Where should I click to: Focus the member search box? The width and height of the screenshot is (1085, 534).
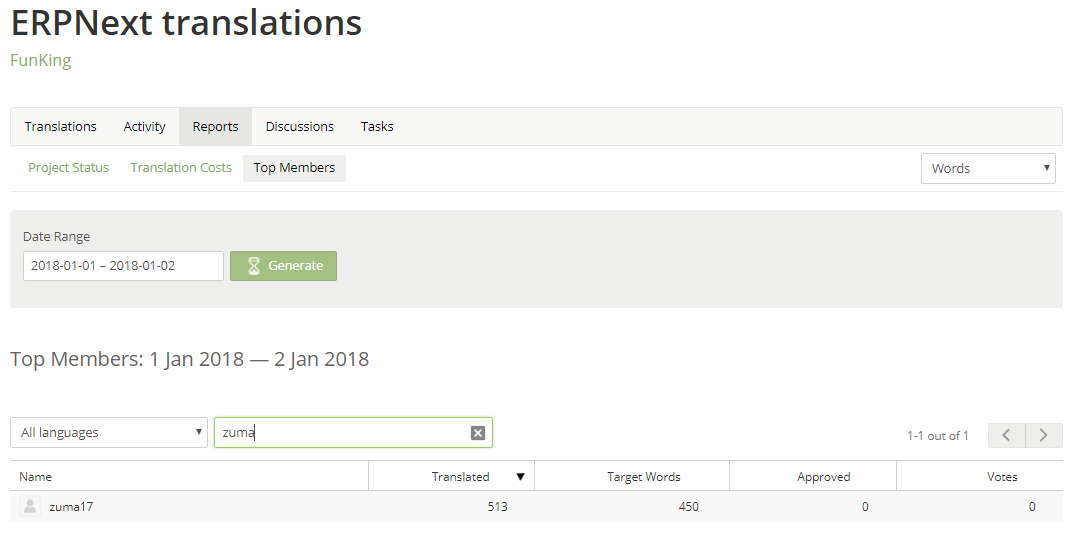pyautogui.click(x=353, y=432)
